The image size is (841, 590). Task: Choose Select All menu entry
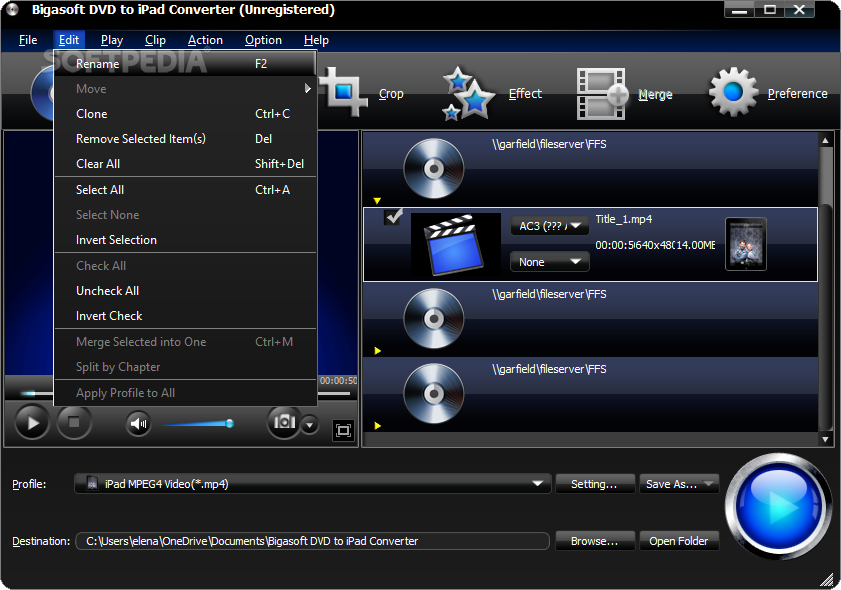pos(186,190)
